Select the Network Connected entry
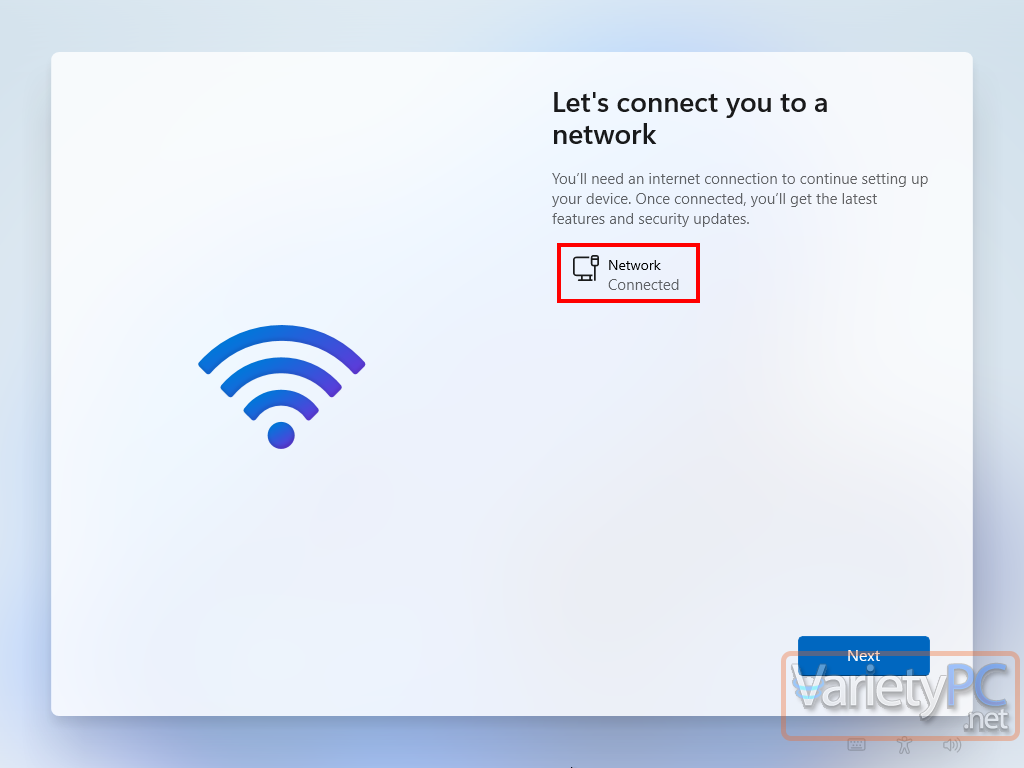This screenshot has width=1024, height=768. tap(628, 274)
